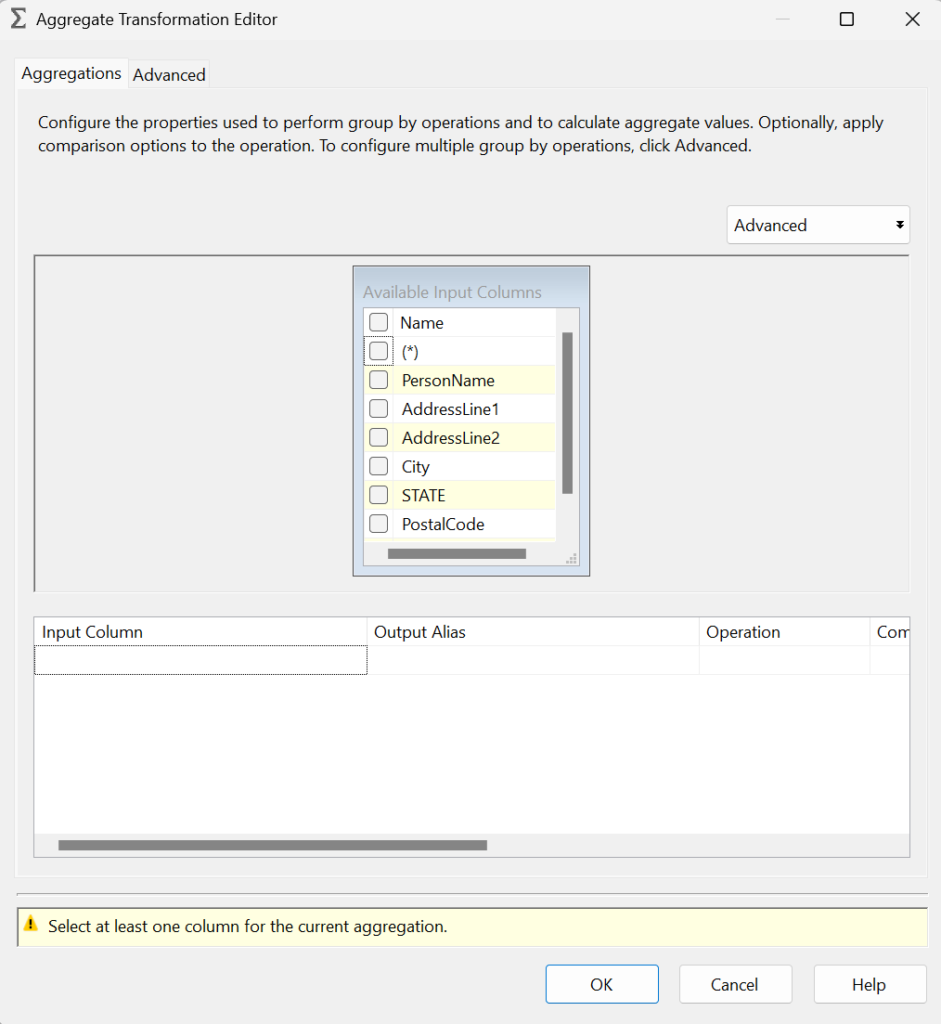
Task: Open the empty Input Column cell dropdown
Action: (x=200, y=660)
